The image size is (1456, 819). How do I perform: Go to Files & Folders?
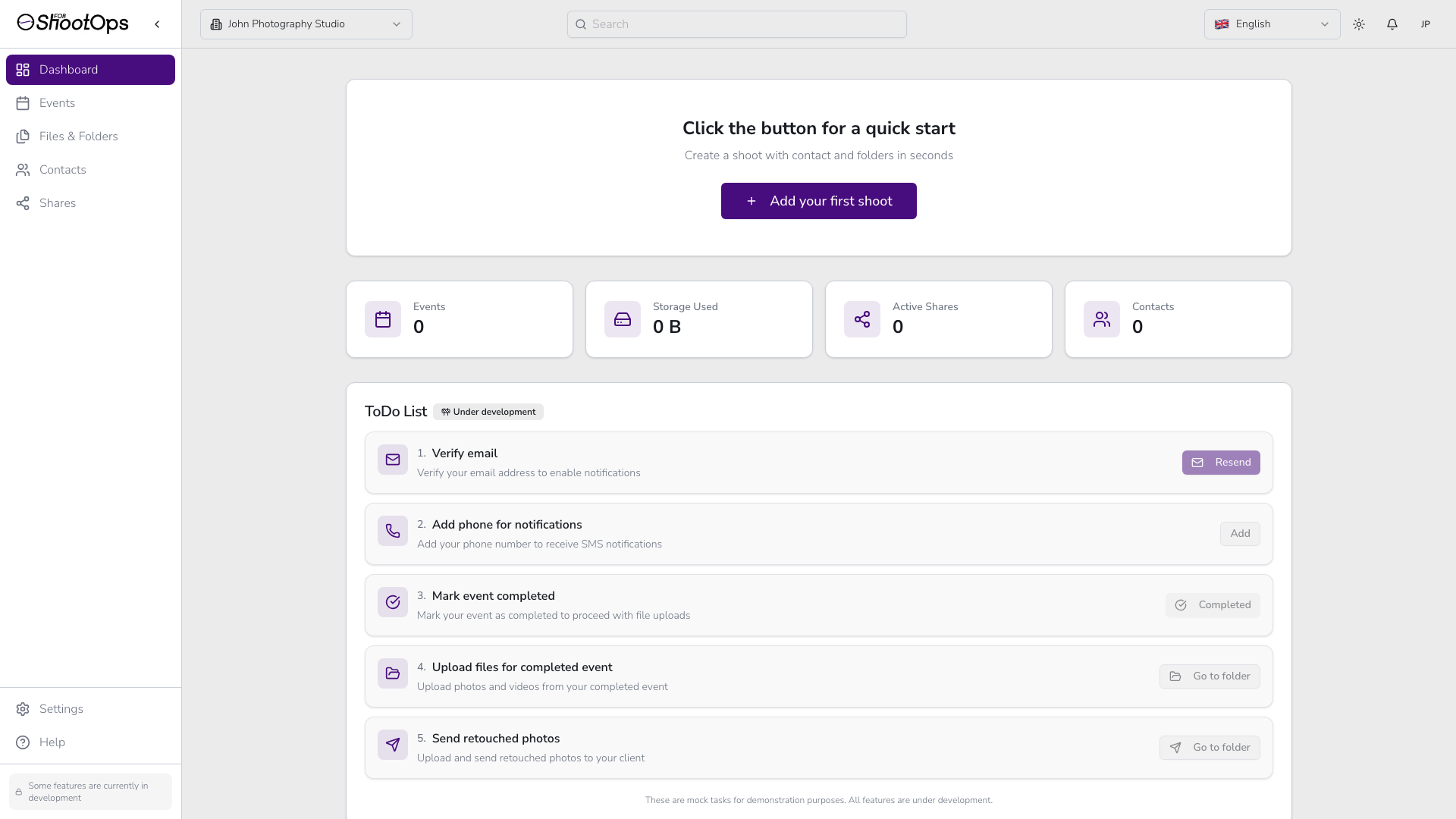pos(78,136)
